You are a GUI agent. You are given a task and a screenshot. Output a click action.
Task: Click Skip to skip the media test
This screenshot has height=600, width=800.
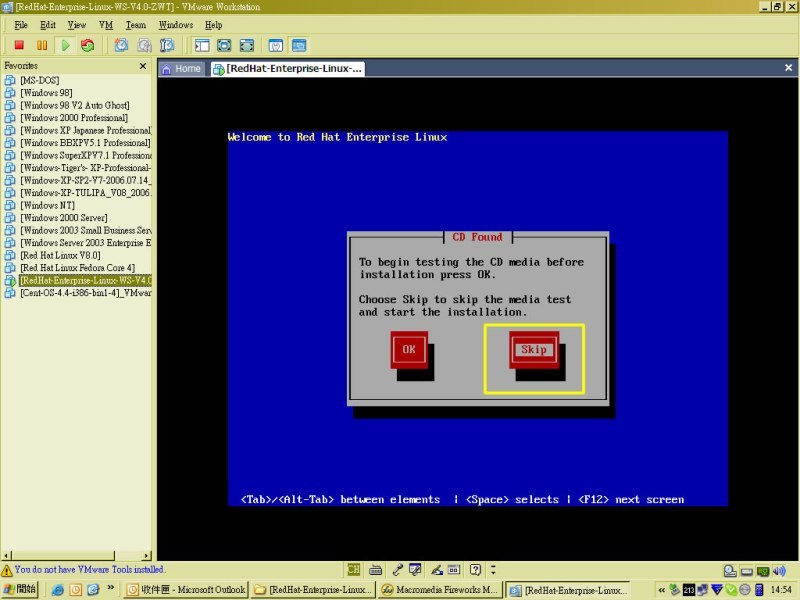coord(534,349)
